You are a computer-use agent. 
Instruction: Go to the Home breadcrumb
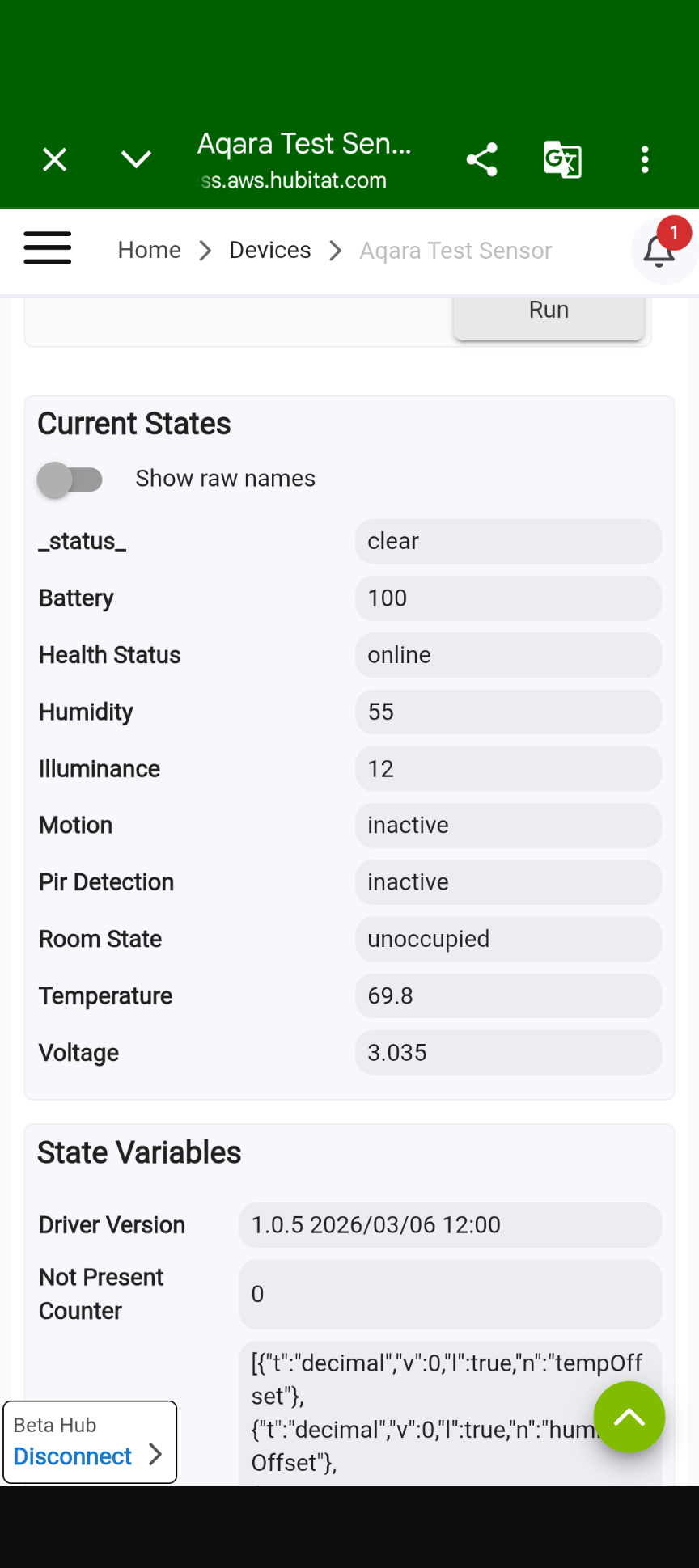coord(150,251)
